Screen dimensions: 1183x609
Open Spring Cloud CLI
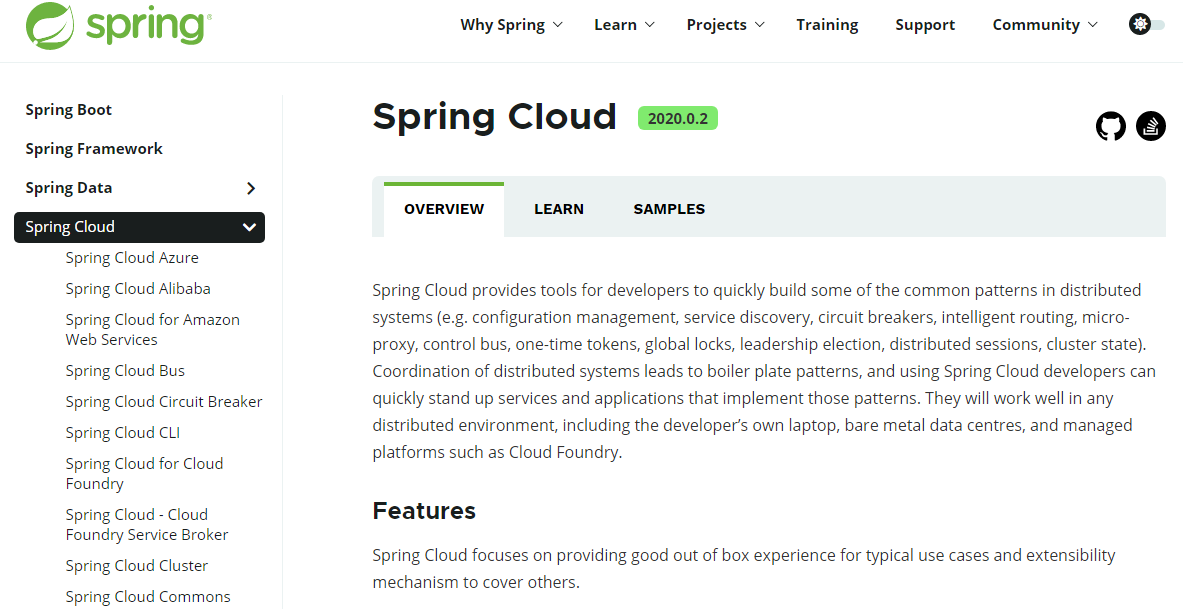click(123, 432)
